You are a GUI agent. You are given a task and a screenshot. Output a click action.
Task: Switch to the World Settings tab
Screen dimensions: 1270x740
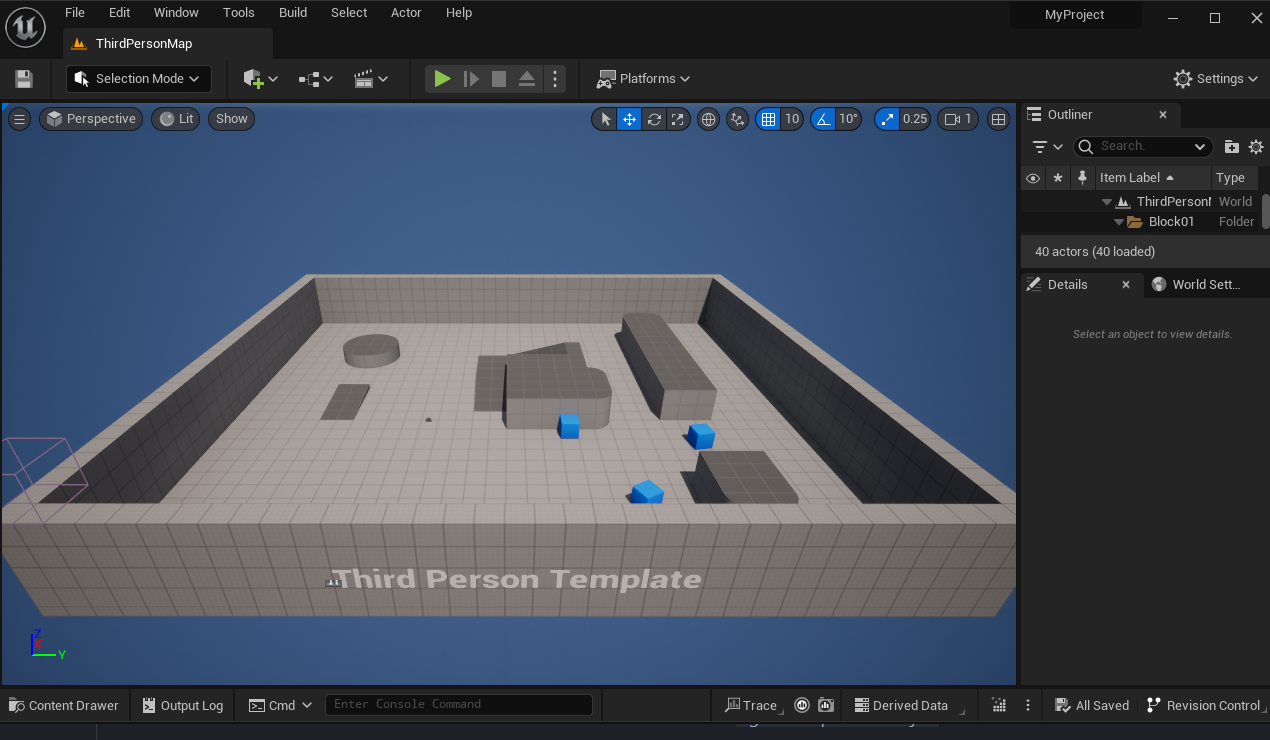1196,285
